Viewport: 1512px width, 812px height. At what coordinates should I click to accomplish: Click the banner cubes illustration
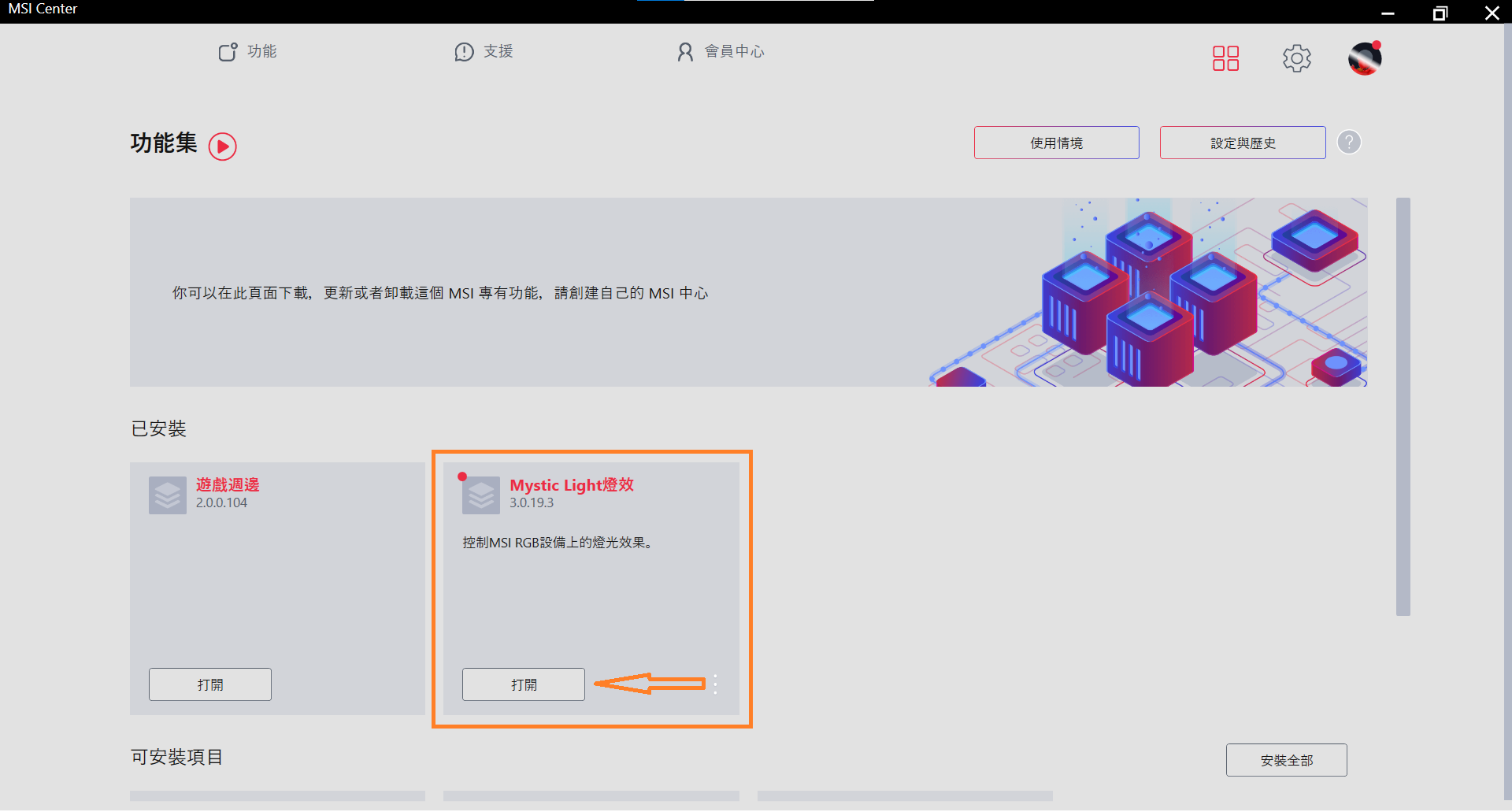1150,292
